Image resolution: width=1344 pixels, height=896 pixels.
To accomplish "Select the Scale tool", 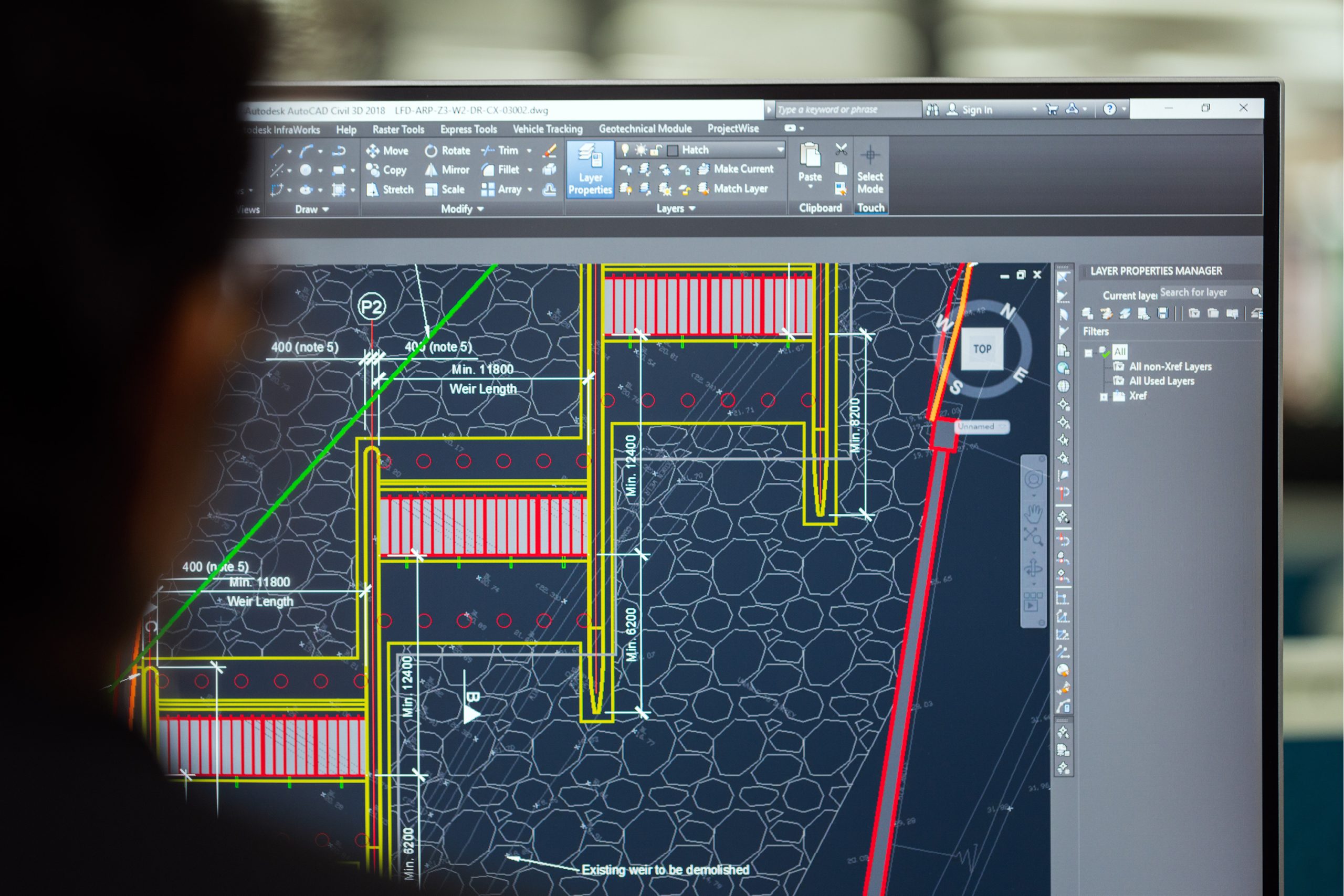I will [x=445, y=189].
